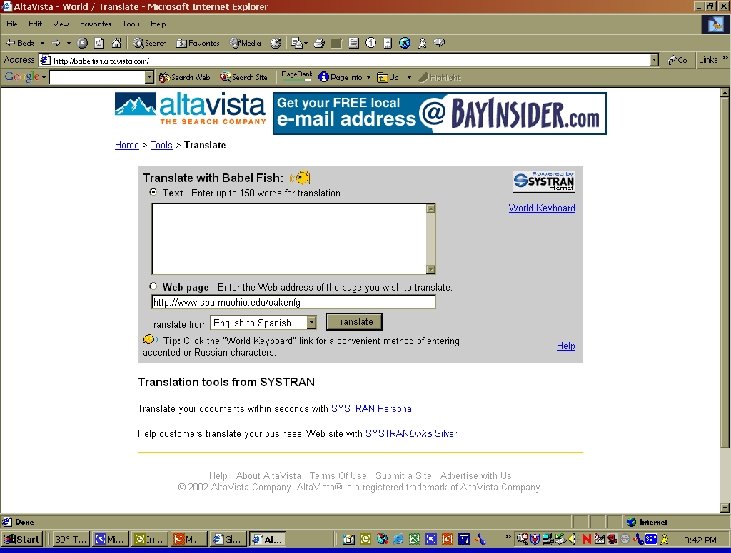Image resolution: width=731 pixels, height=553 pixels.
Task: Print the page with the printer icon
Action: pyautogui.click(x=319, y=43)
